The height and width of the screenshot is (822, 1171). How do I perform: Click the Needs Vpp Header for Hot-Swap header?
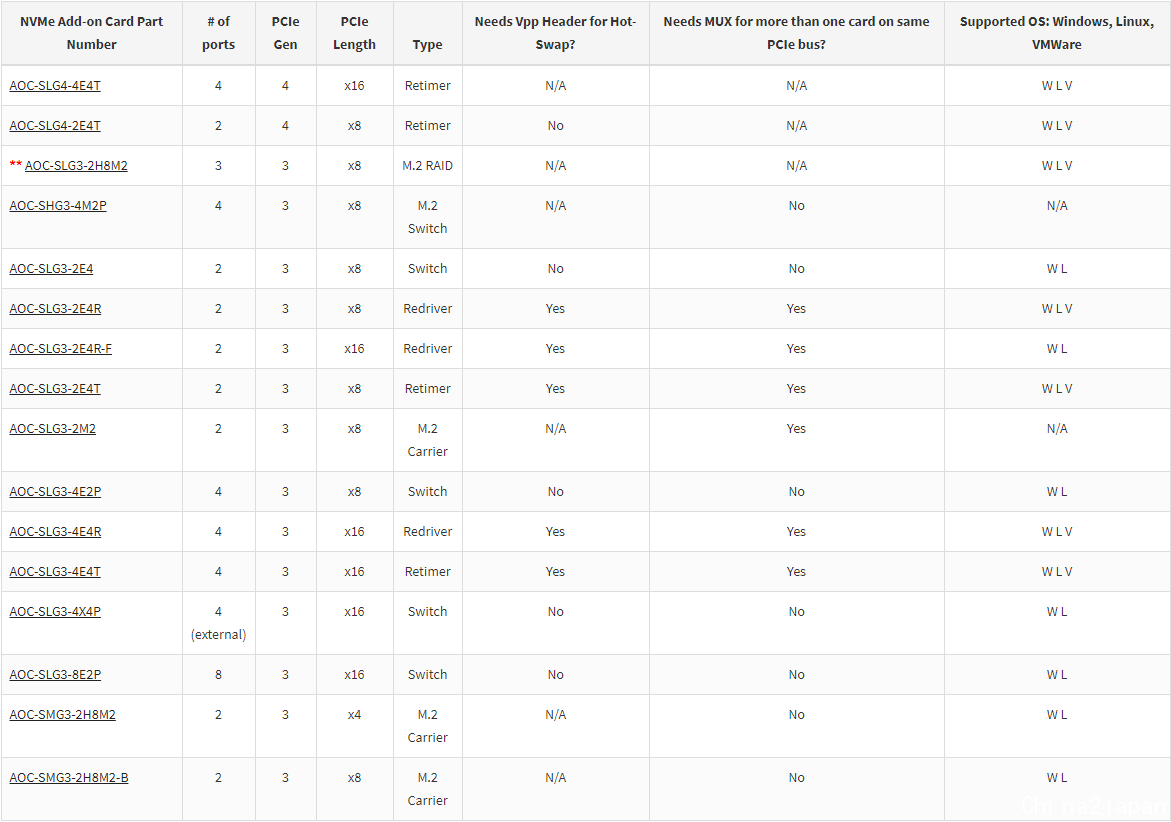click(555, 33)
